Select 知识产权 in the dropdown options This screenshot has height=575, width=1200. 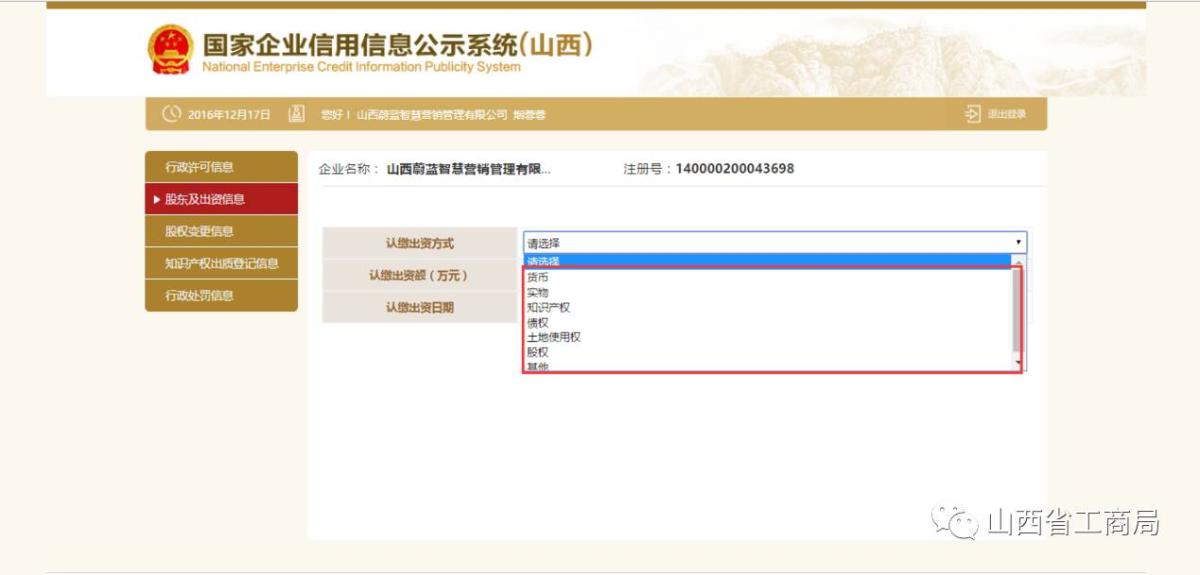pos(548,307)
